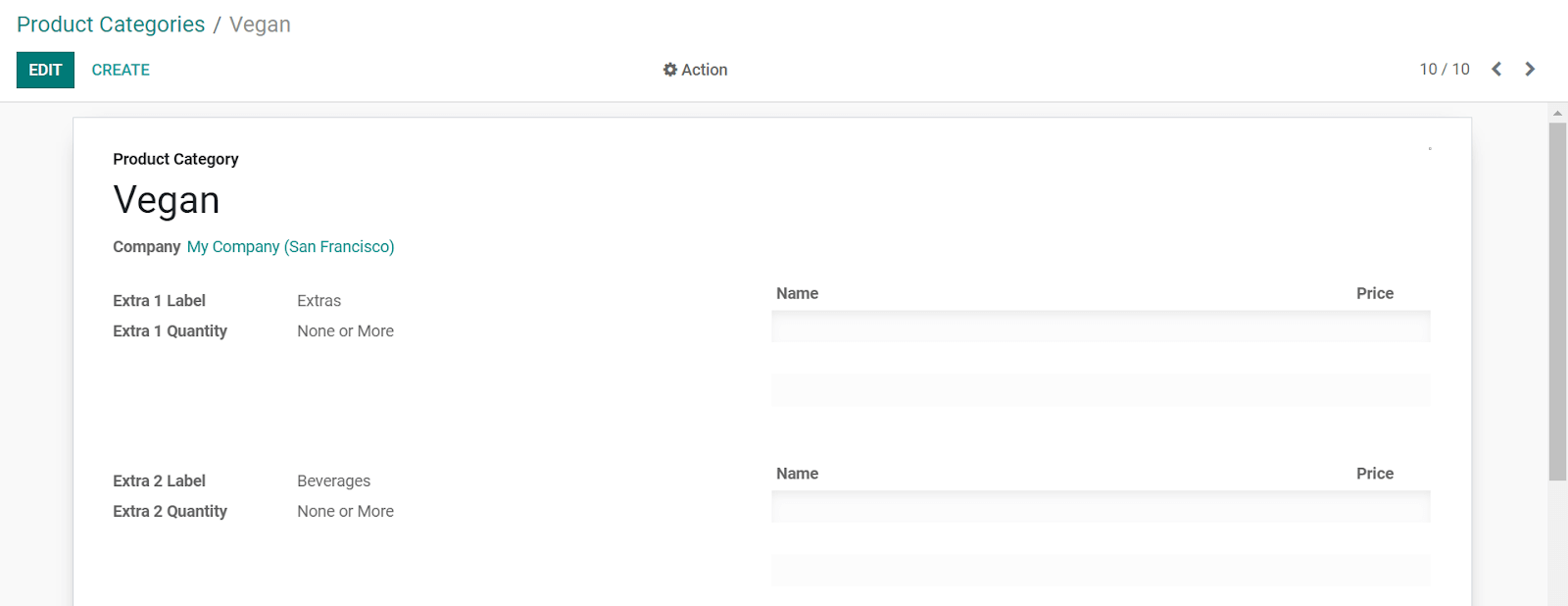Go to next record arrow

point(1530,69)
